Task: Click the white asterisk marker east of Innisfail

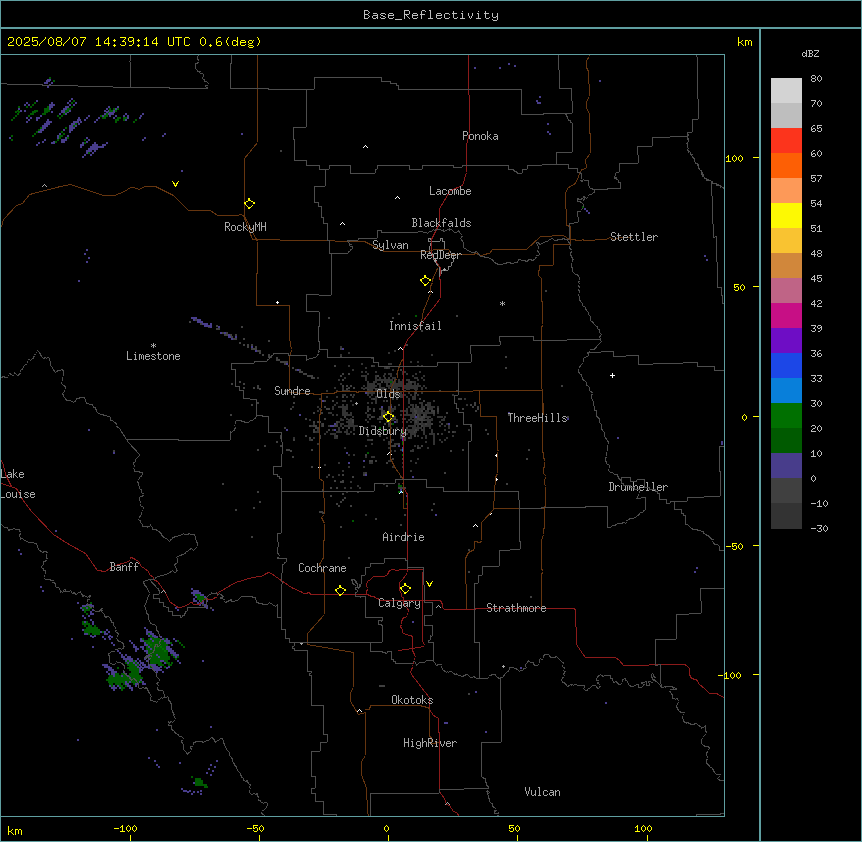Action: tap(502, 303)
